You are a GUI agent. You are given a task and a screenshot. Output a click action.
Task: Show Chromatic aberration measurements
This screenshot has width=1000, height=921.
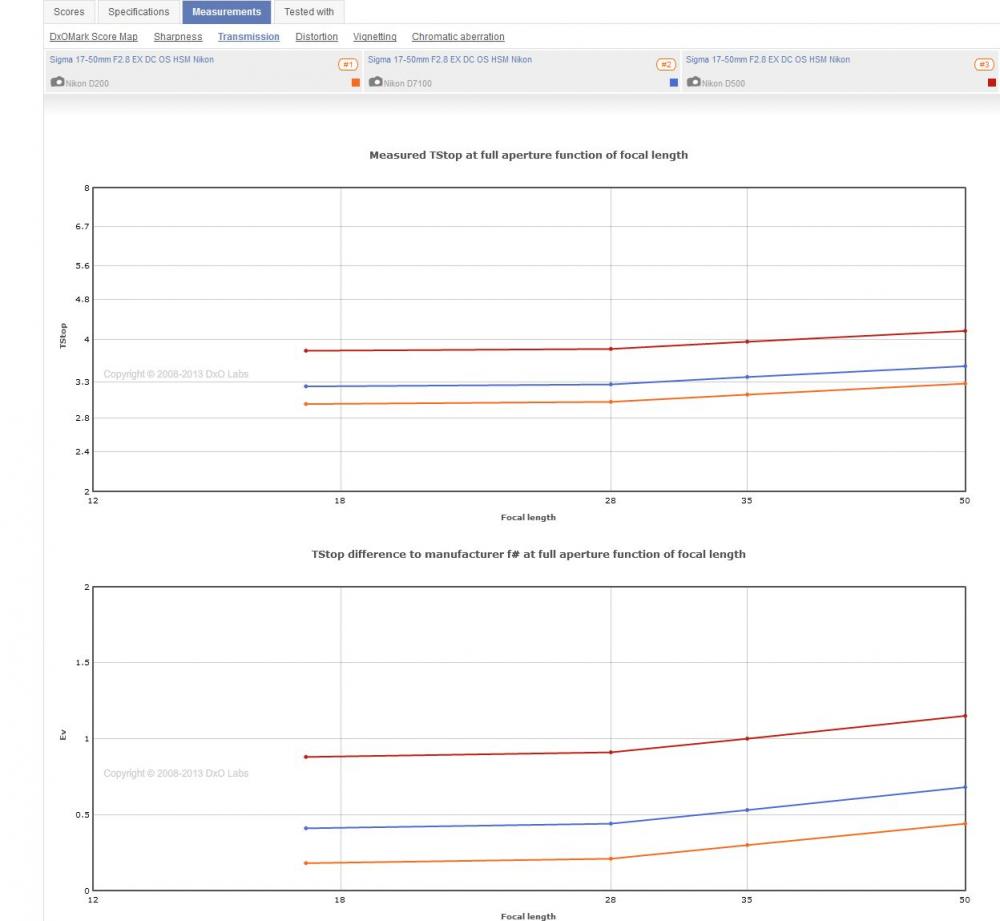point(458,37)
